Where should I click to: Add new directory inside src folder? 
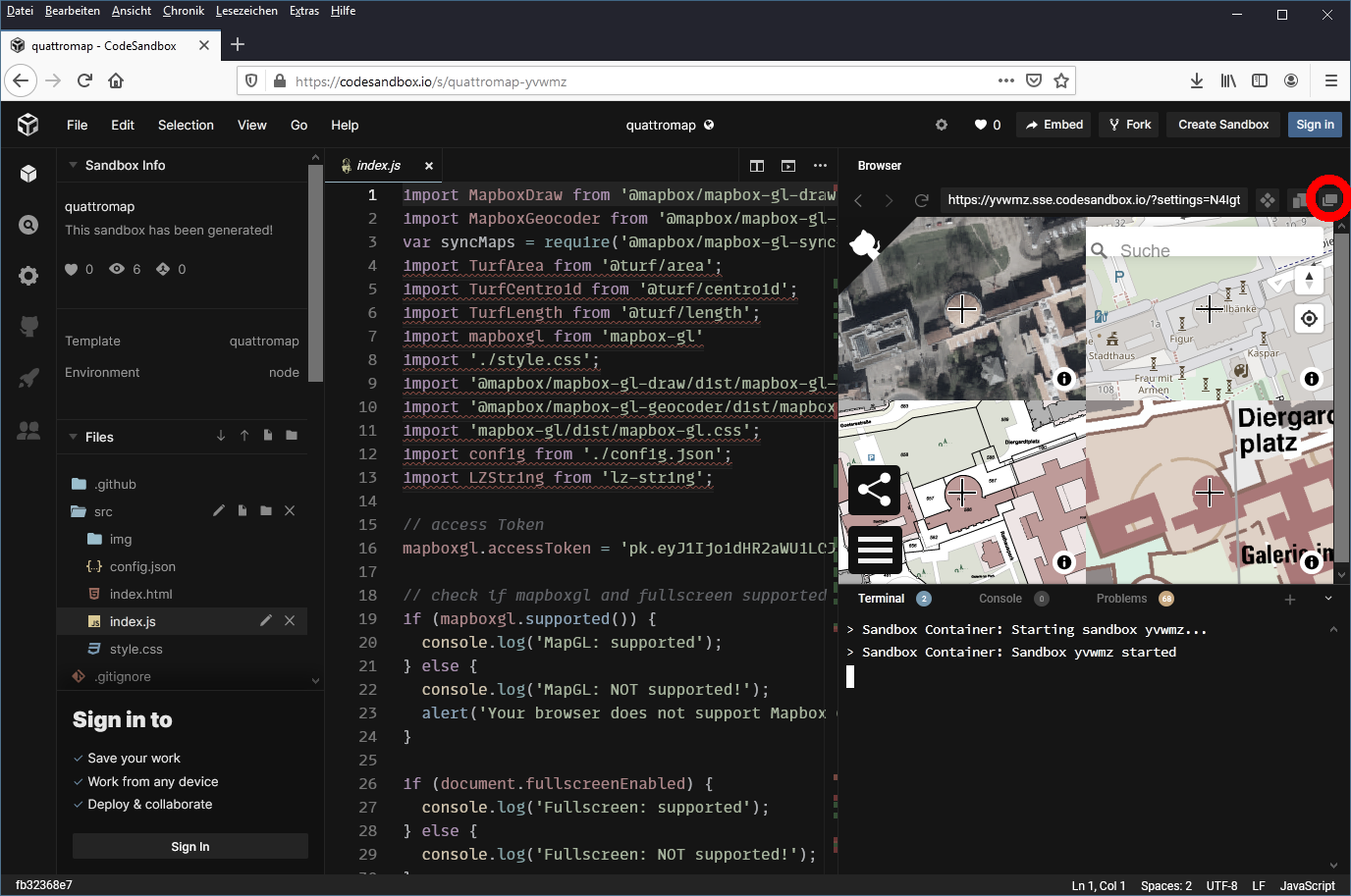[266, 510]
